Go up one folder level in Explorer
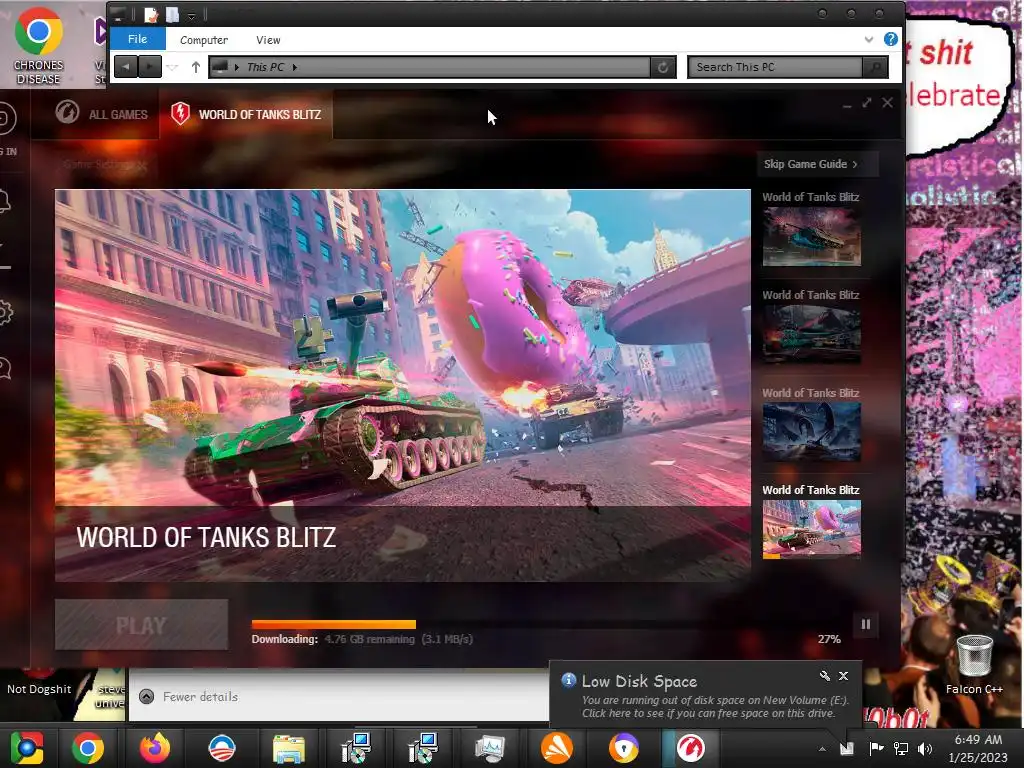Image resolution: width=1024 pixels, height=768 pixels. click(x=195, y=67)
